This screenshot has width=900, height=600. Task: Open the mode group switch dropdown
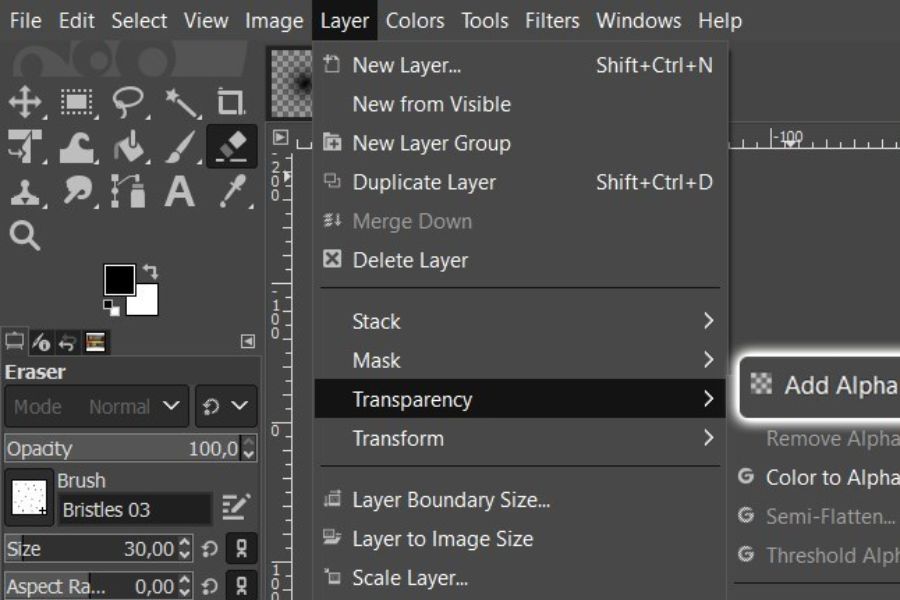click(226, 407)
